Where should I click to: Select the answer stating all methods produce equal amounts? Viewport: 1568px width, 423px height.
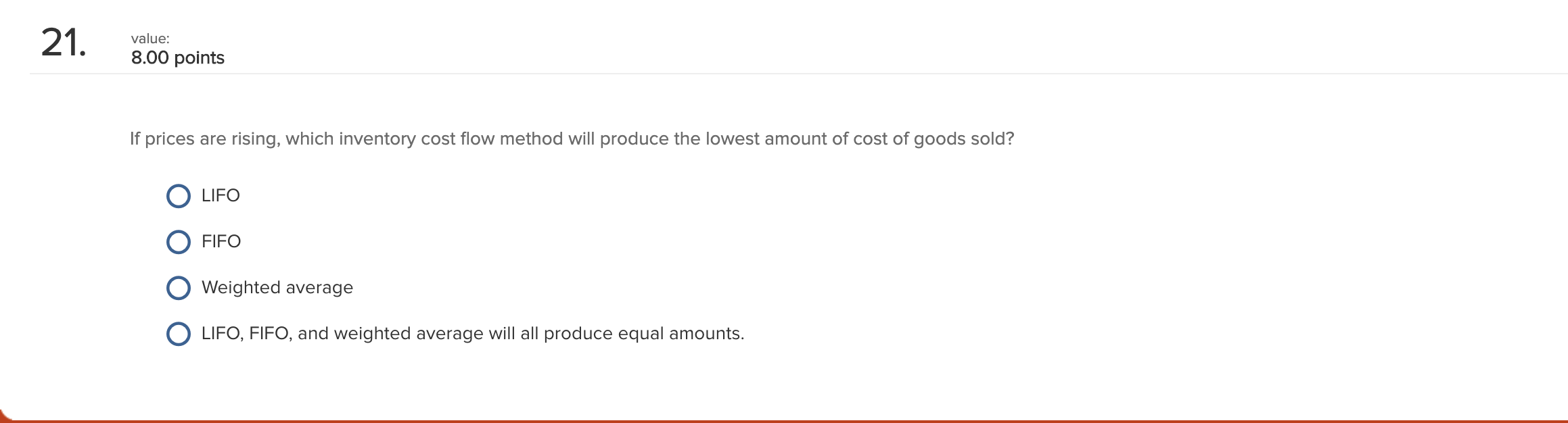[x=178, y=333]
